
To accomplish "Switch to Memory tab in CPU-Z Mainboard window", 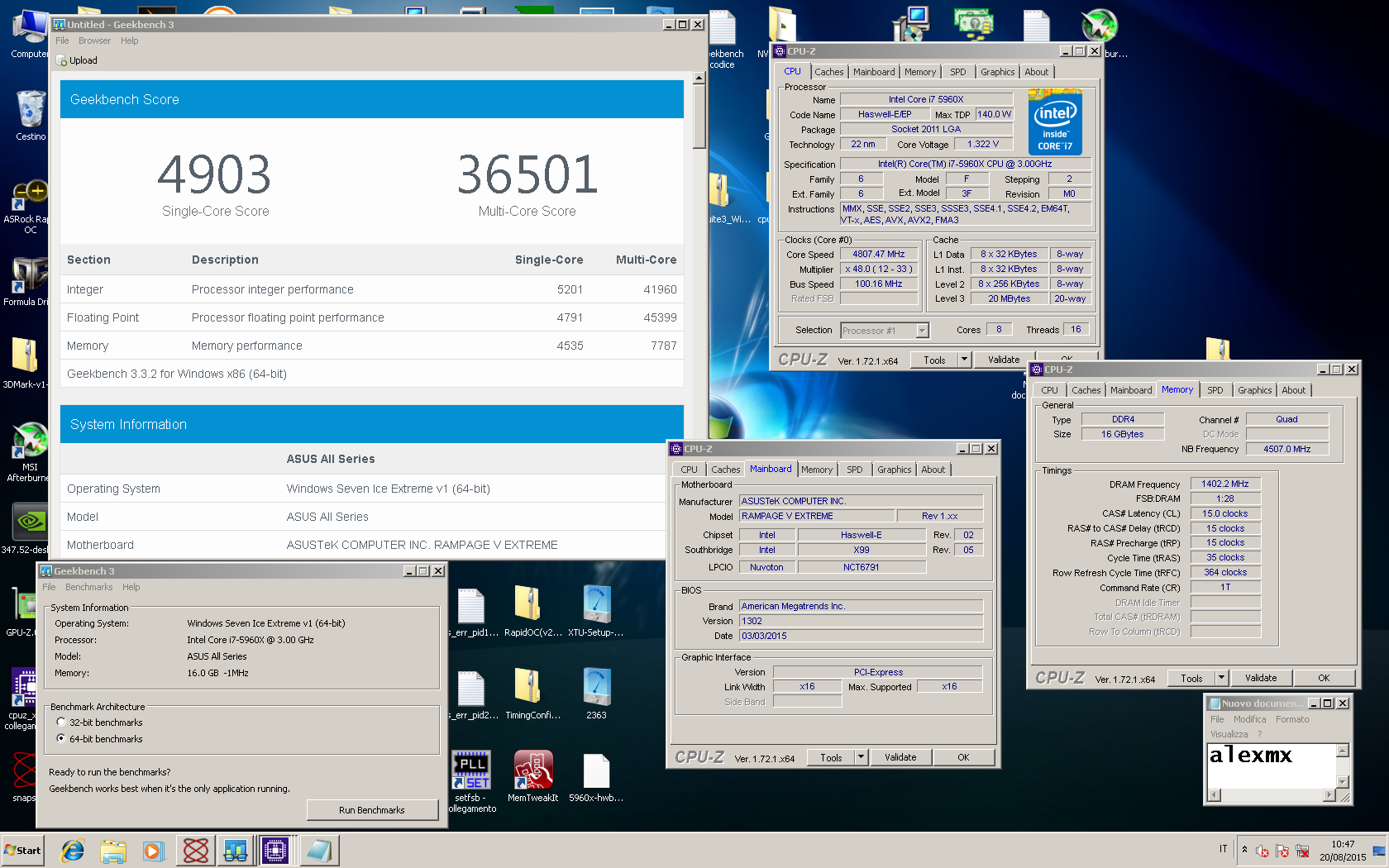I will pos(817,470).
